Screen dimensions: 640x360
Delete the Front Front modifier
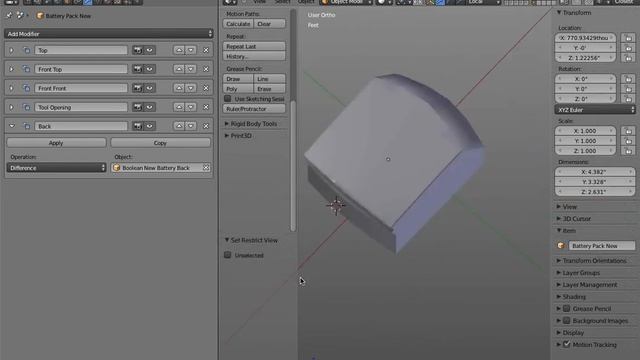[206, 88]
